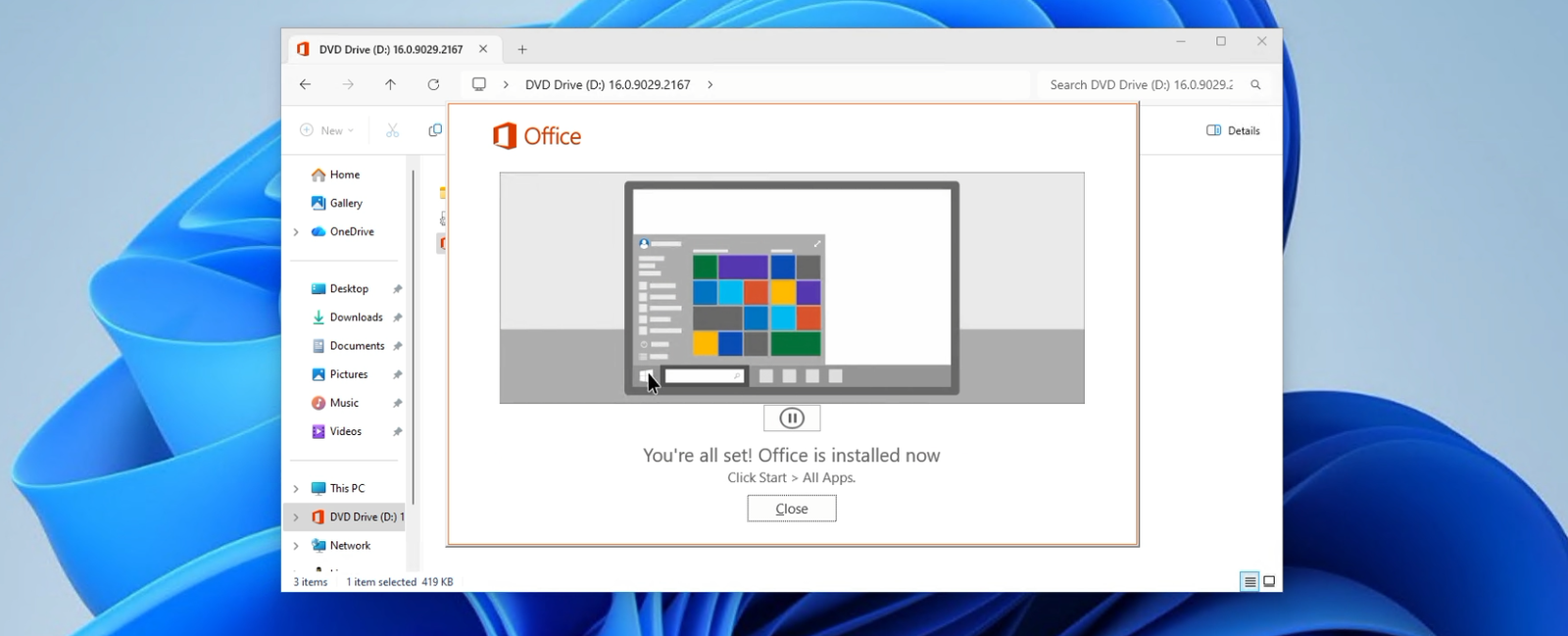Expand the Network tree node
The image size is (1568, 636).
pos(296,545)
